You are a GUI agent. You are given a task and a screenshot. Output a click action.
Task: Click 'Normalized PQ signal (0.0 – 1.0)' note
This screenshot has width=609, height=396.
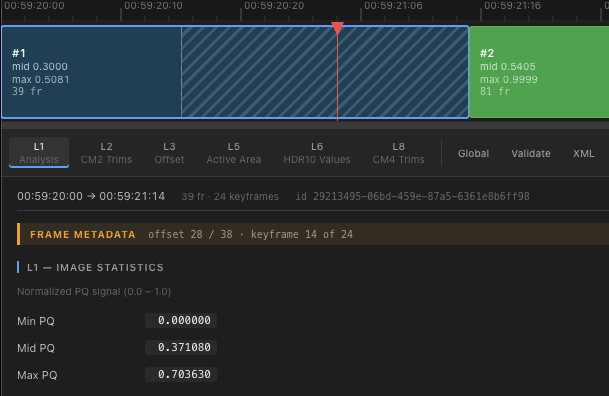tap(94, 292)
